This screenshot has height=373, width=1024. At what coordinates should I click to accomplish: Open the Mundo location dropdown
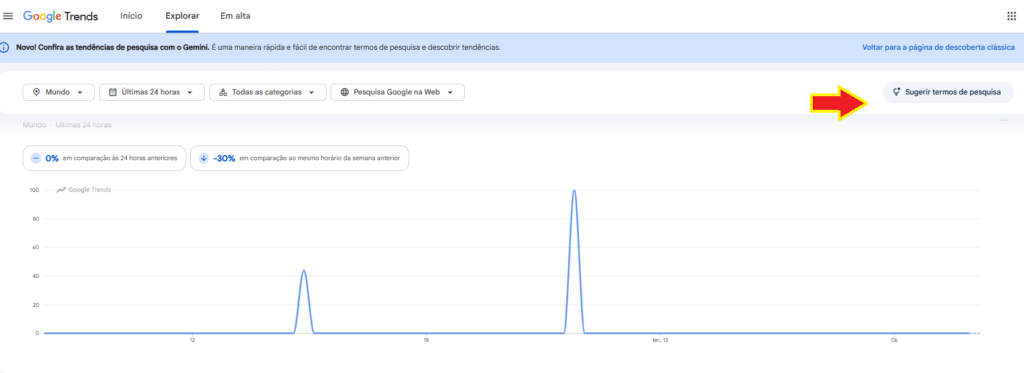59,93
